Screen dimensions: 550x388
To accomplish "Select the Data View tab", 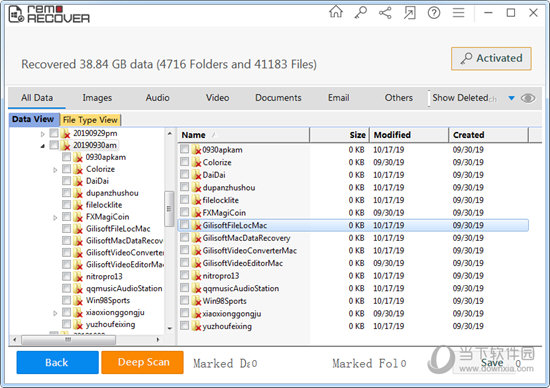I will [x=33, y=119].
